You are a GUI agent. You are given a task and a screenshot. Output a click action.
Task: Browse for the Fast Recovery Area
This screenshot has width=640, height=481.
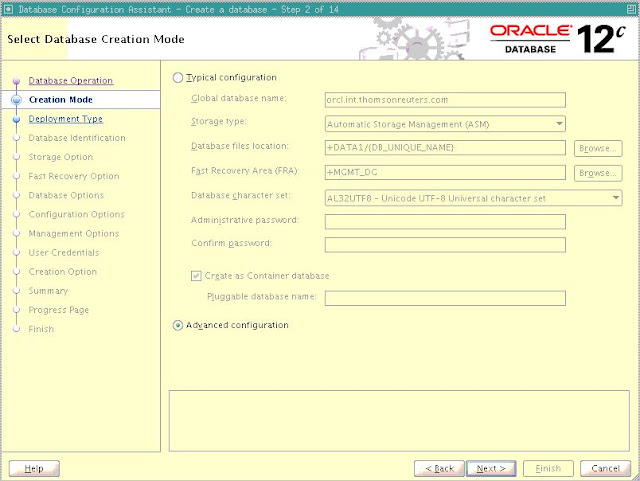pyautogui.click(x=598, y=173)
